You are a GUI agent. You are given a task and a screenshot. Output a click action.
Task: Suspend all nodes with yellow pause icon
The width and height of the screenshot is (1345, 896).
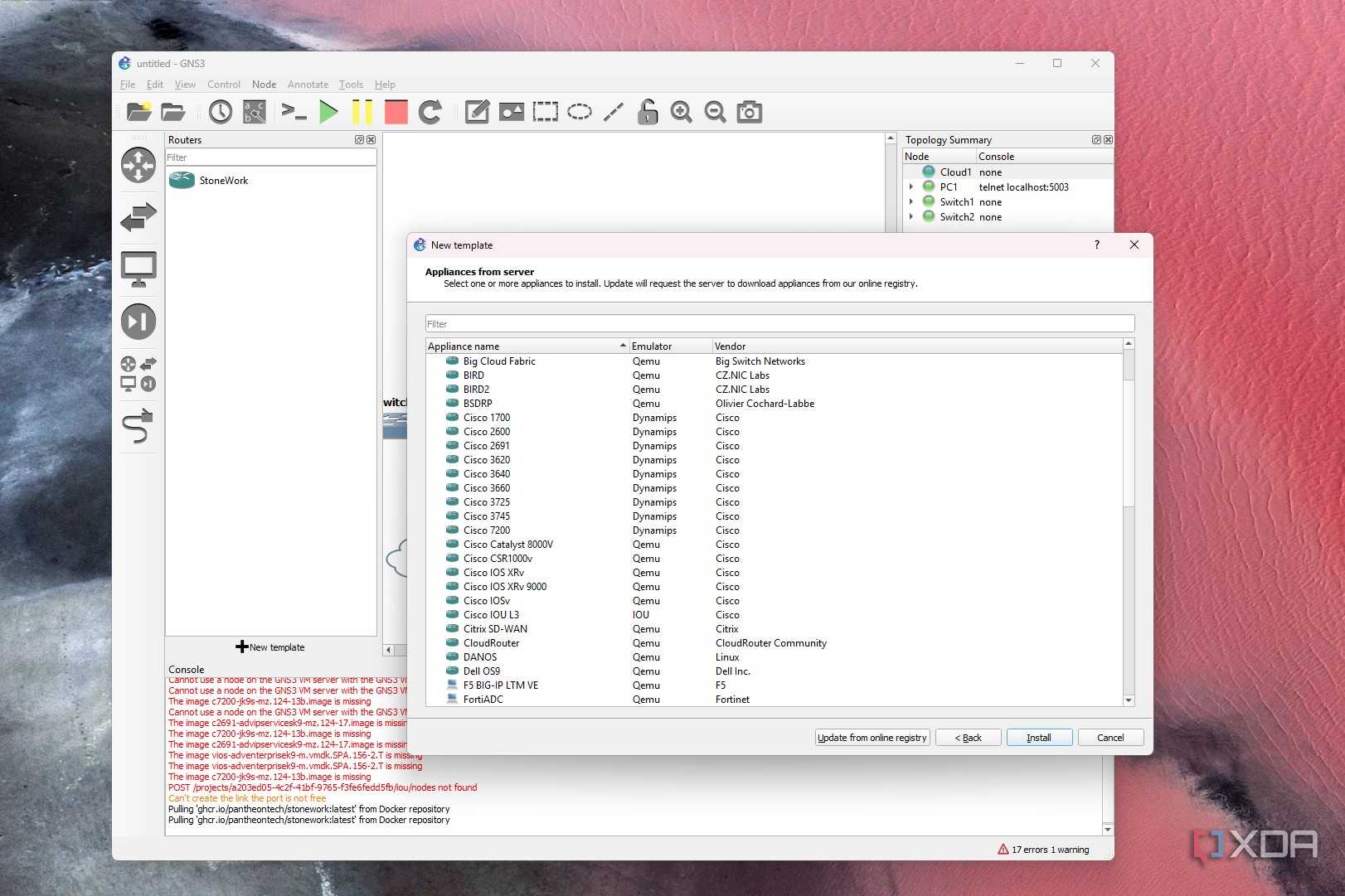tap(362, 112)
